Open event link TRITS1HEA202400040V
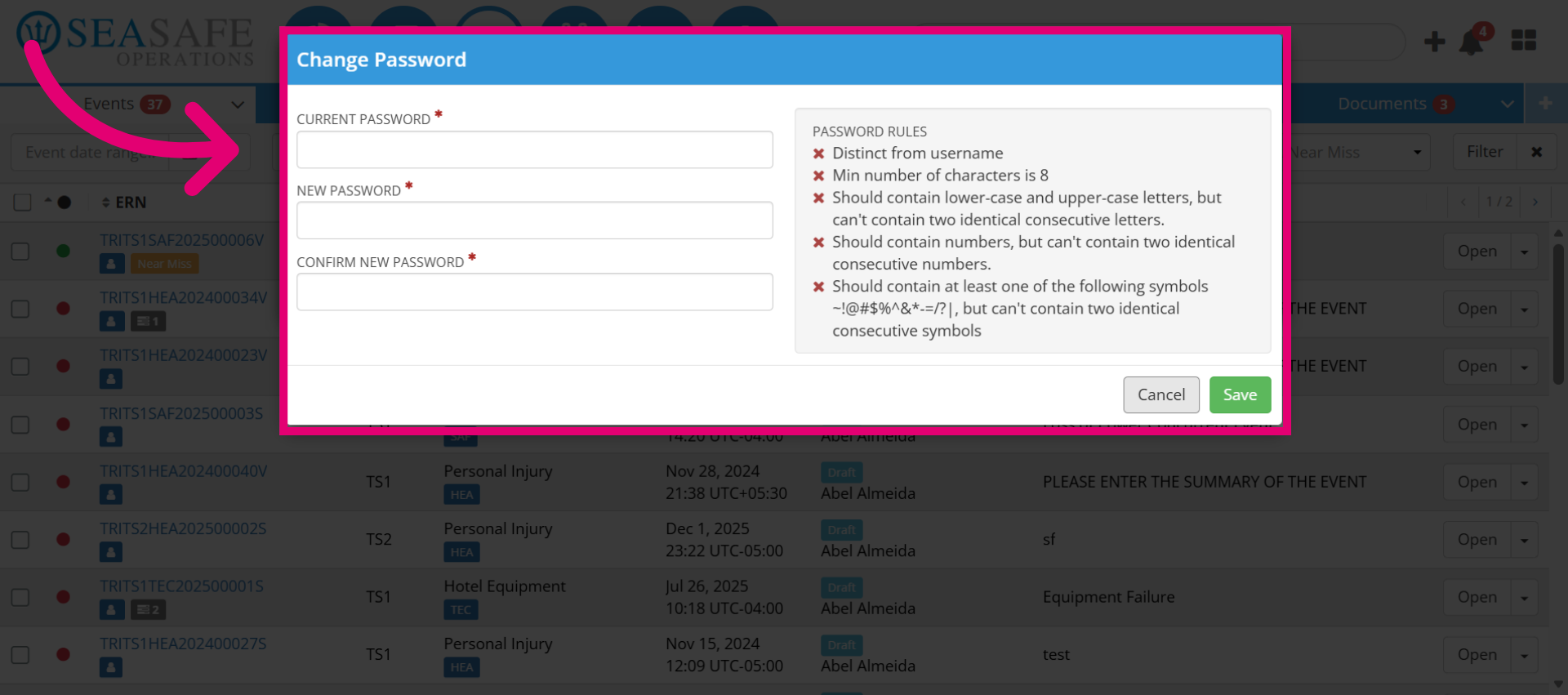The height and width of the screenshot is (695, 1568). (183, 471)
